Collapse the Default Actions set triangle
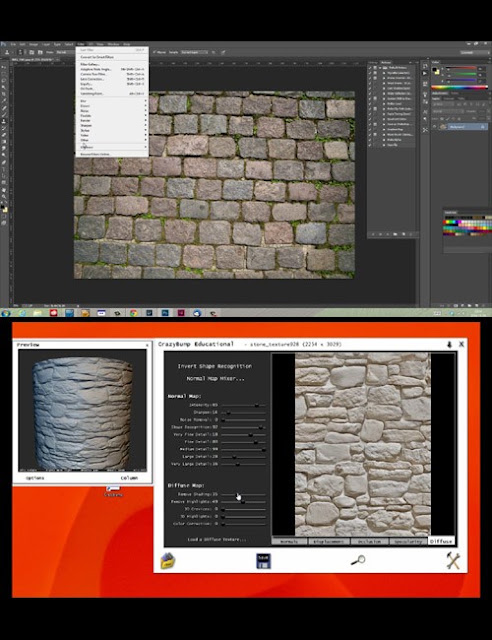This screenshot has width=492, height=640. pos(381,68)
